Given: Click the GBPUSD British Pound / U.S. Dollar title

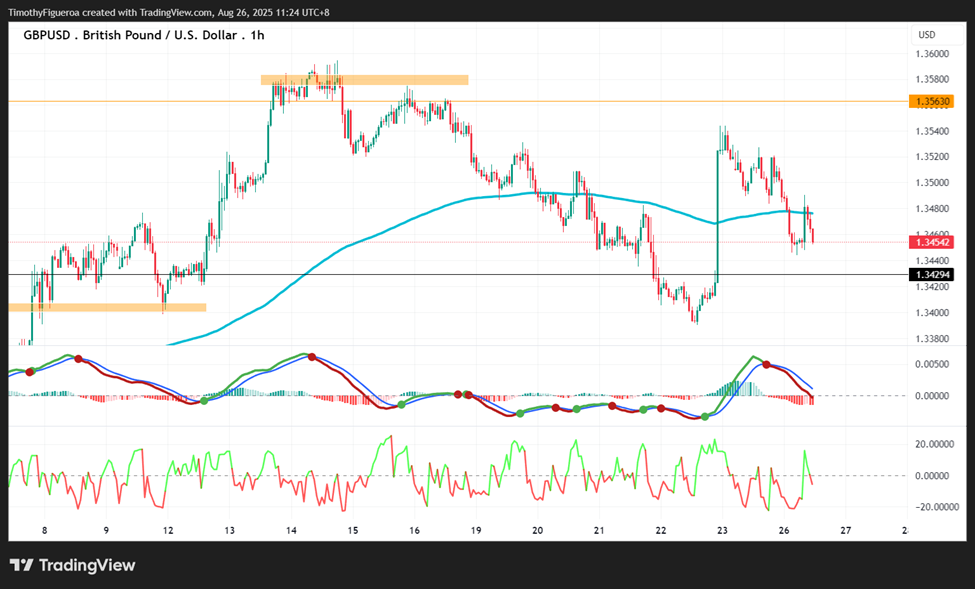Looking at the screenshot, I should point(144,35).
